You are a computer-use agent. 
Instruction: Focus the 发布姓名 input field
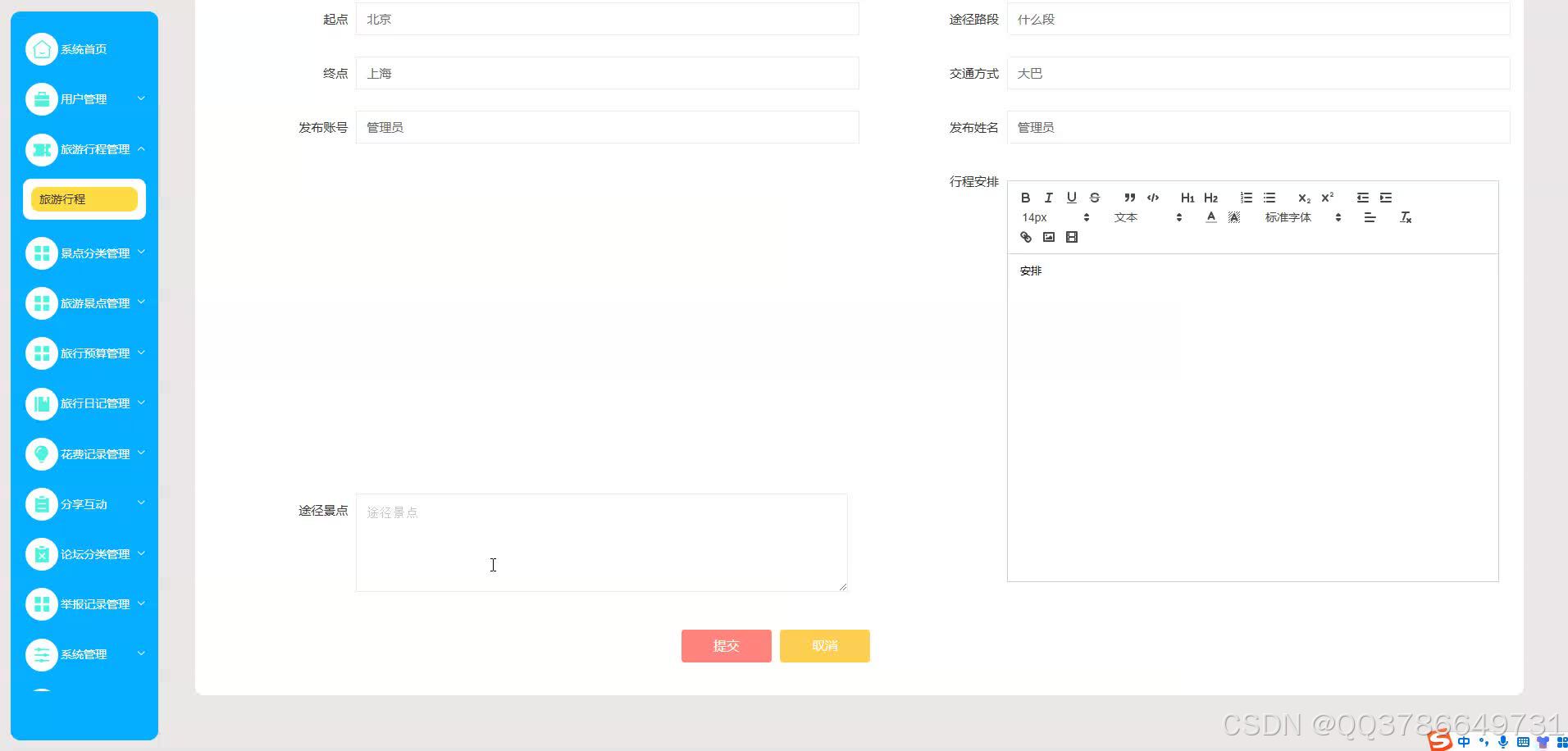1258,127
